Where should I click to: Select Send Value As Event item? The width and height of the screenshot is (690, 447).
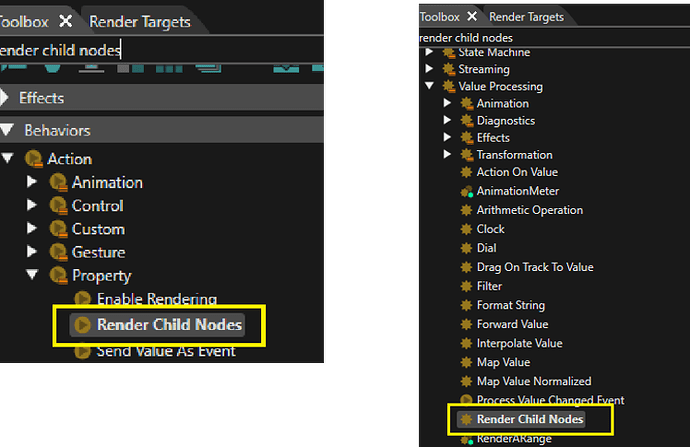166,351
